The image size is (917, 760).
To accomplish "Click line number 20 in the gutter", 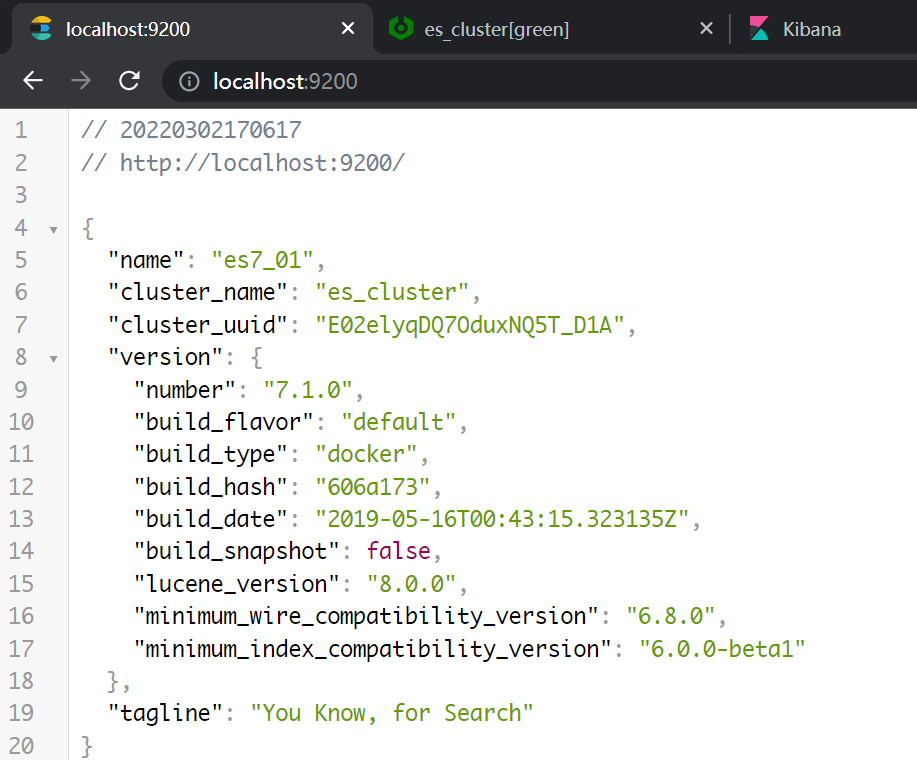I will coord(21,745).
